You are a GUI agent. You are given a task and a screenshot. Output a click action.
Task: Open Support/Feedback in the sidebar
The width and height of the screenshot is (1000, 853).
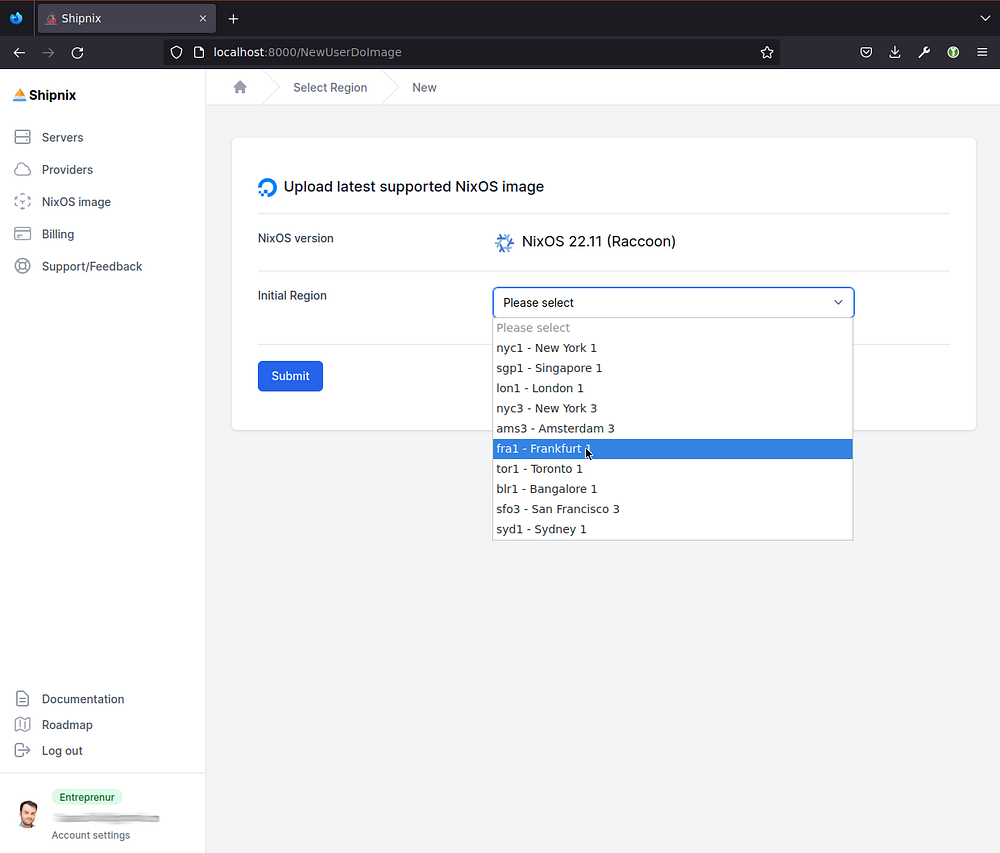[92, 266]
